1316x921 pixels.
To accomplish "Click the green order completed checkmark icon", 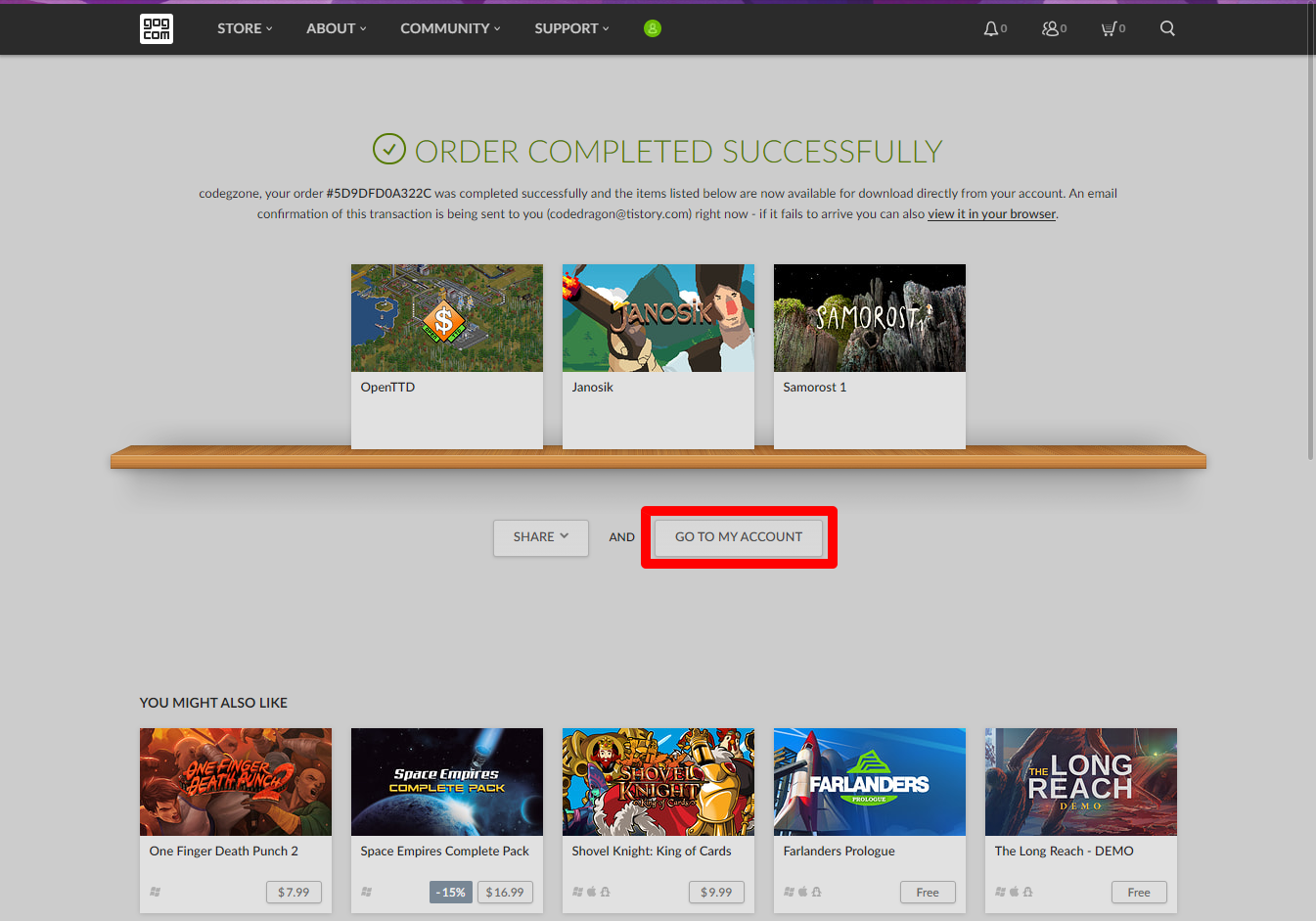I will (x=389, y=150).
